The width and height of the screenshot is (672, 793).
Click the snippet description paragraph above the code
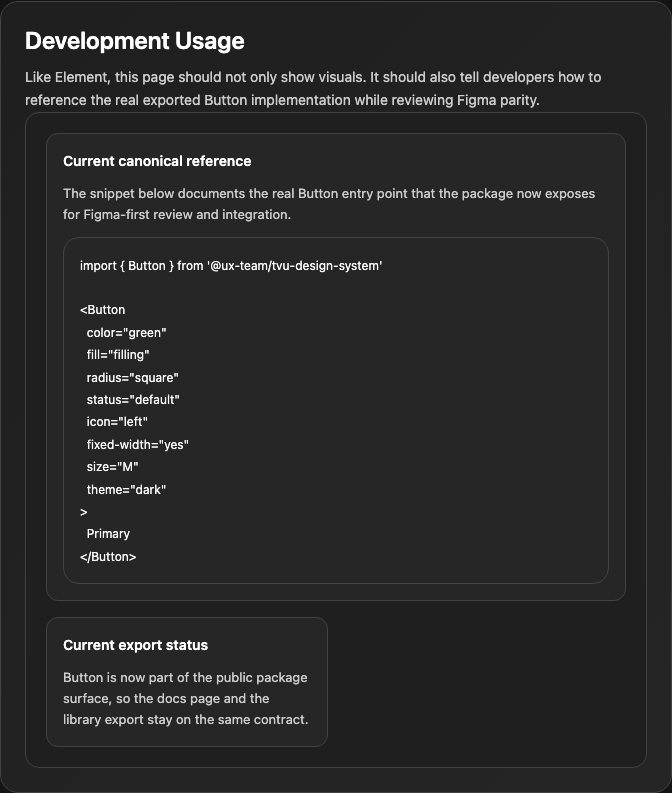[x=329, y=204]
